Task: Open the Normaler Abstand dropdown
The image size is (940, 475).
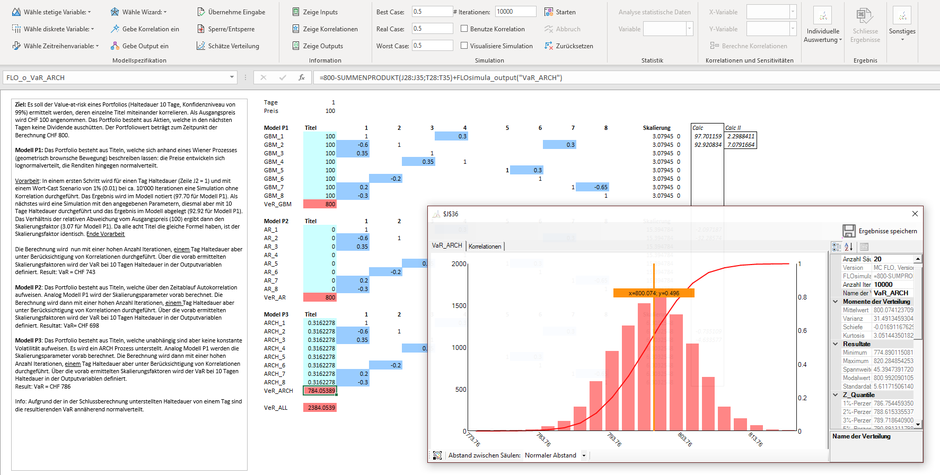Action: (584, 455)
